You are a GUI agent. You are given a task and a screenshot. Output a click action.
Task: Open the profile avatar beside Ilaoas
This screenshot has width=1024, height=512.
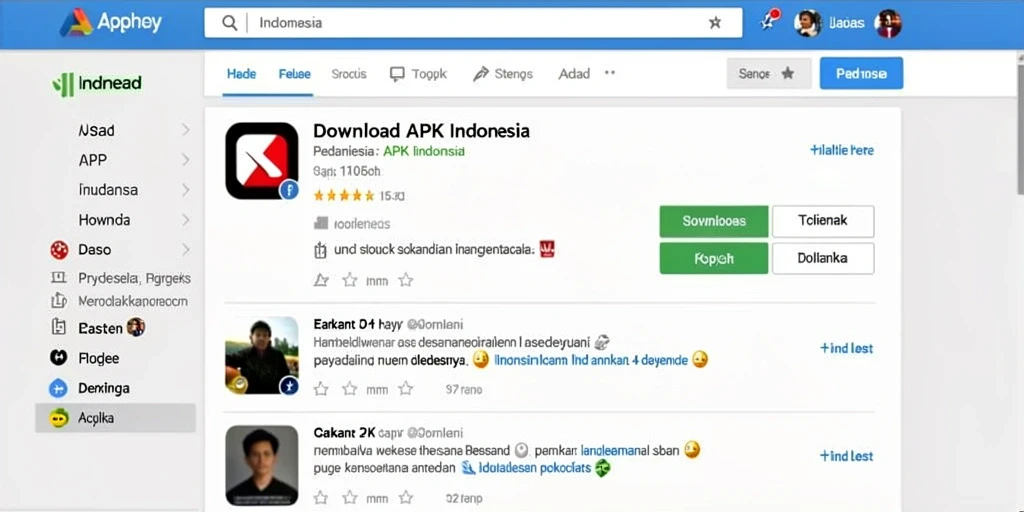tap(807, 24)
